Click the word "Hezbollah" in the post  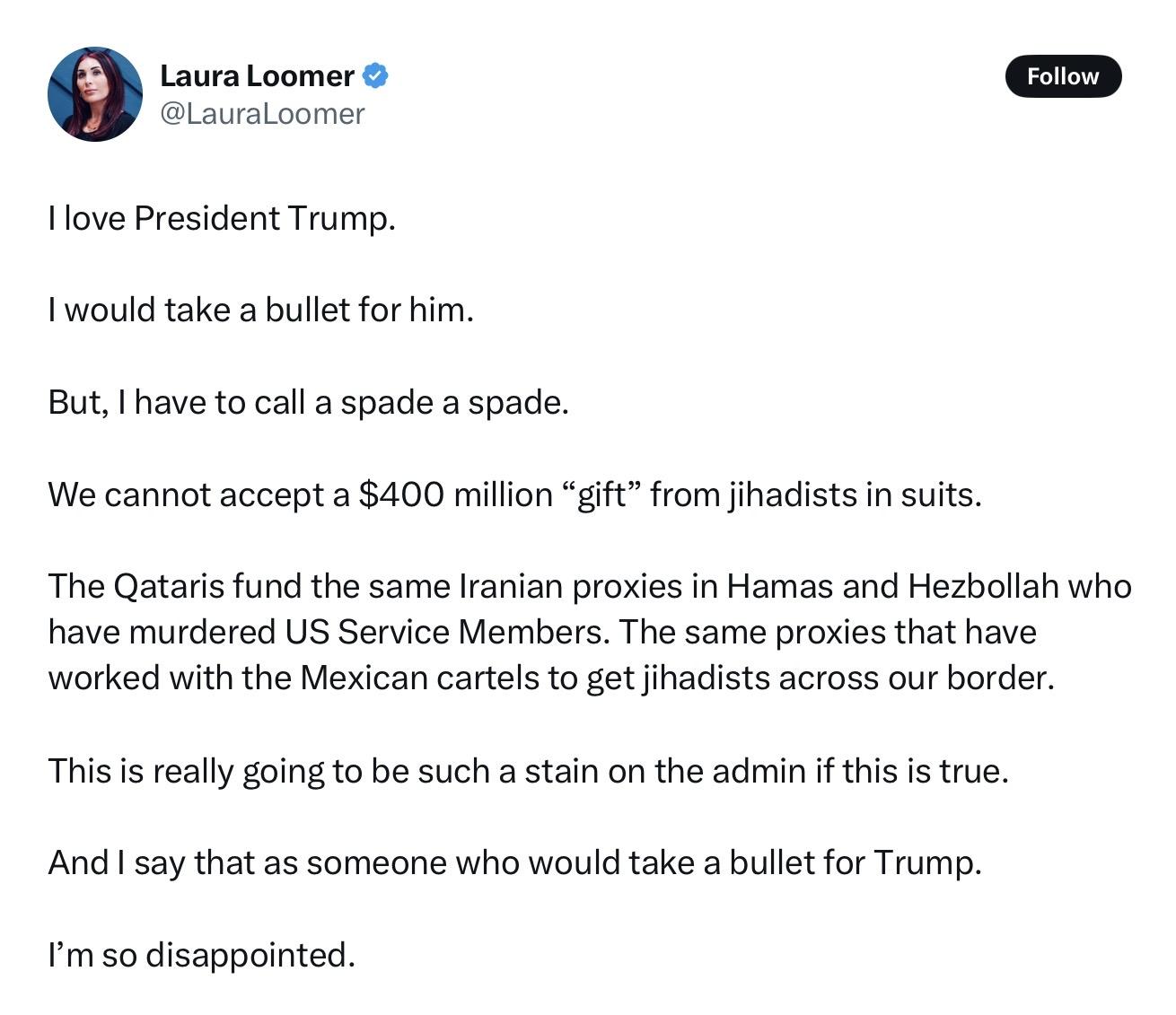tap(983, 587)
